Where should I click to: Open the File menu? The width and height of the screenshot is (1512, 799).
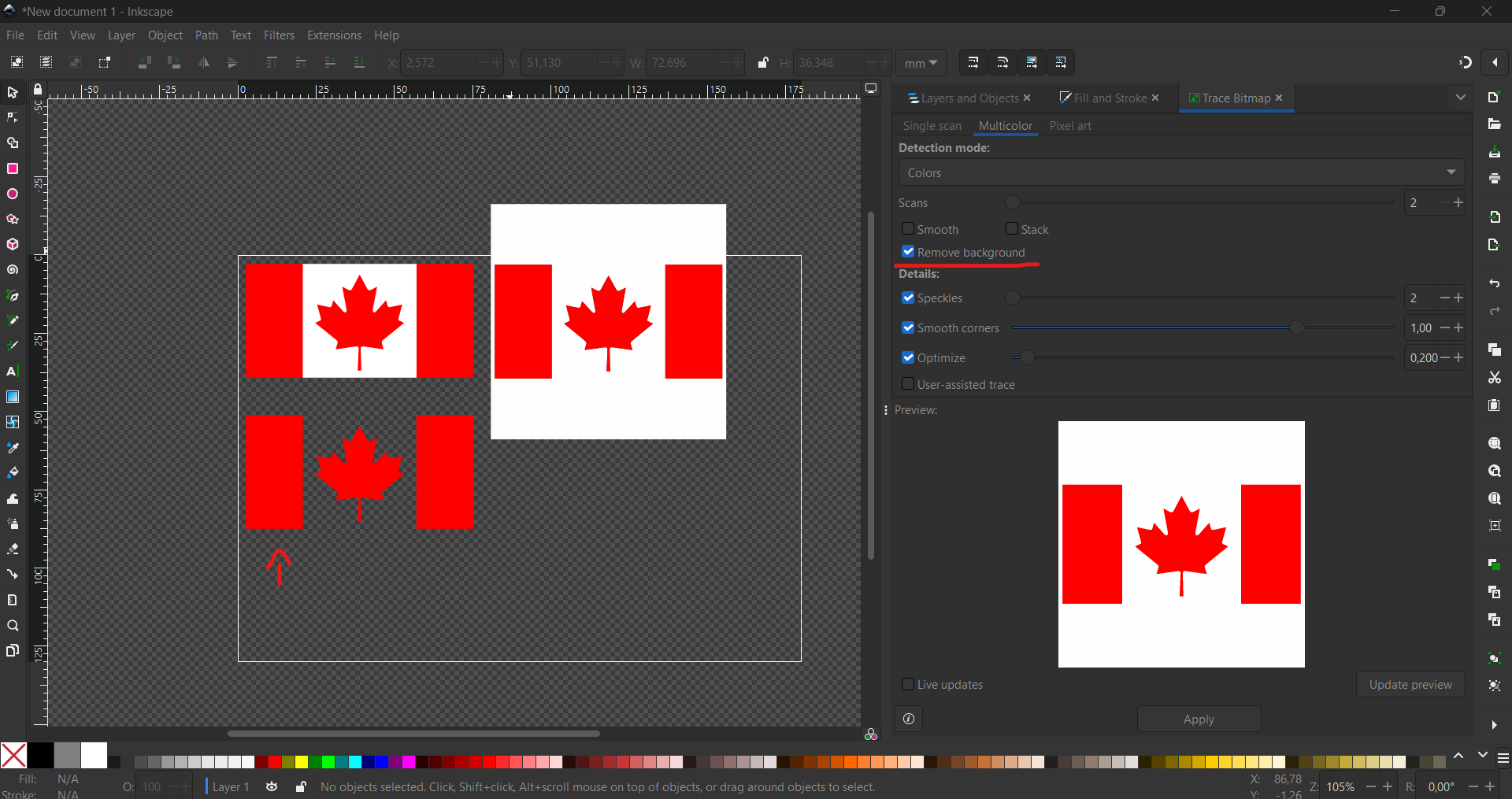point(15,35)
